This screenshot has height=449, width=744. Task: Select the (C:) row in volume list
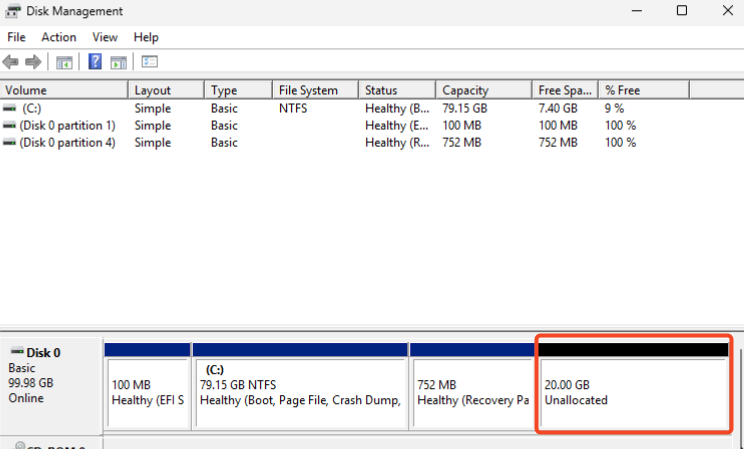tap(344, 109)
